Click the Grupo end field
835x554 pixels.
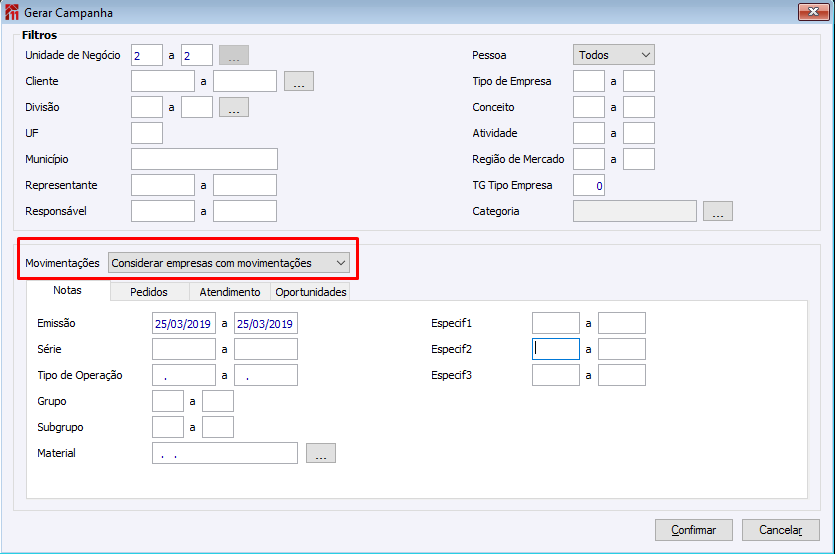coord(218,401)
